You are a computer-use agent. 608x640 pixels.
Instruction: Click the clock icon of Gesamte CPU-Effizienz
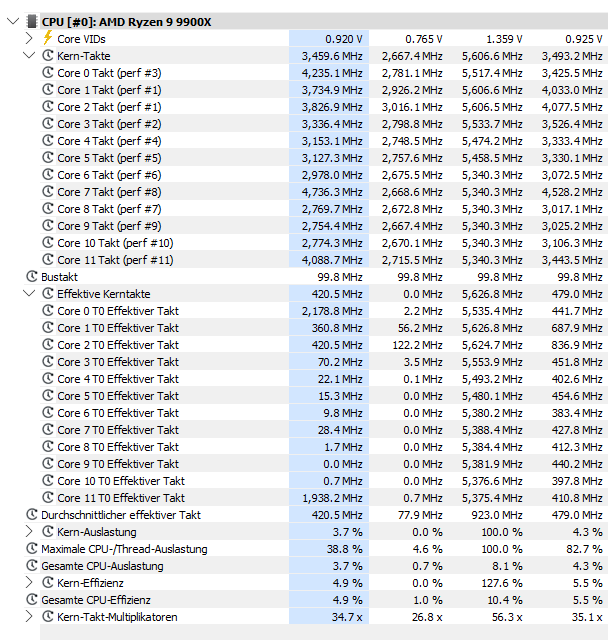[32, 600]
